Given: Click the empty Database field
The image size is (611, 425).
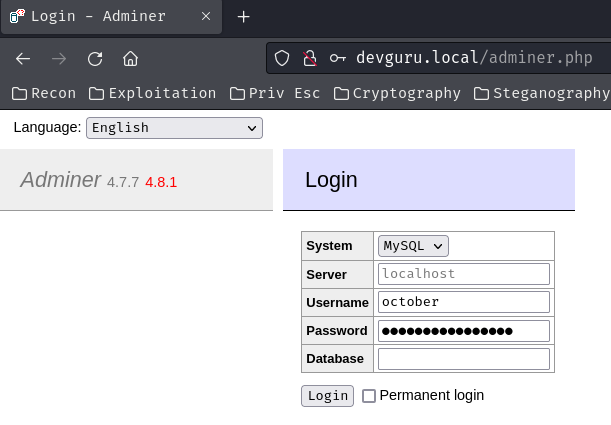Looking at the screenshot, I should click(x=464, y=359).
